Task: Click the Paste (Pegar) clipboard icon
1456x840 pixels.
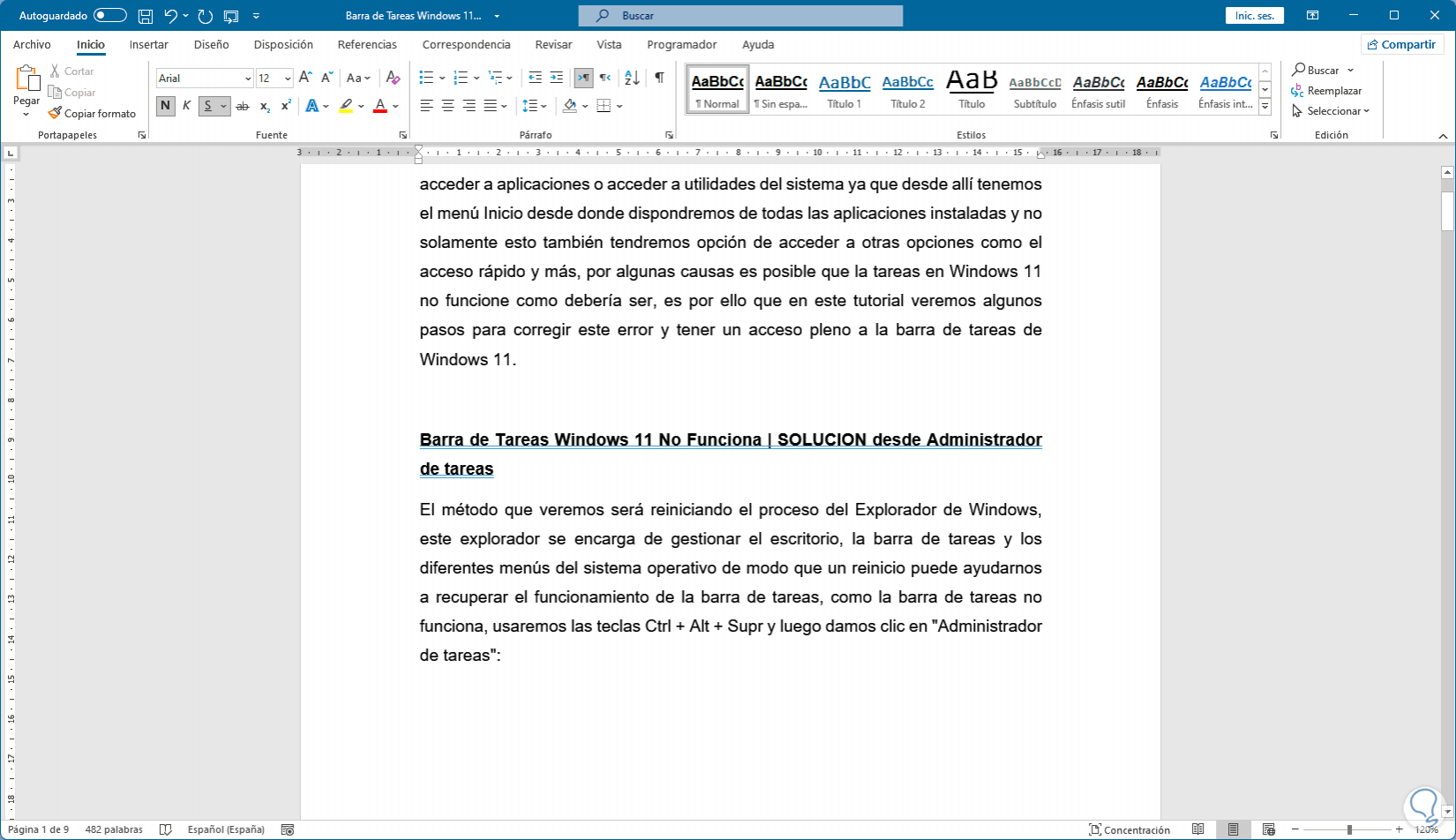Action: 26,79
